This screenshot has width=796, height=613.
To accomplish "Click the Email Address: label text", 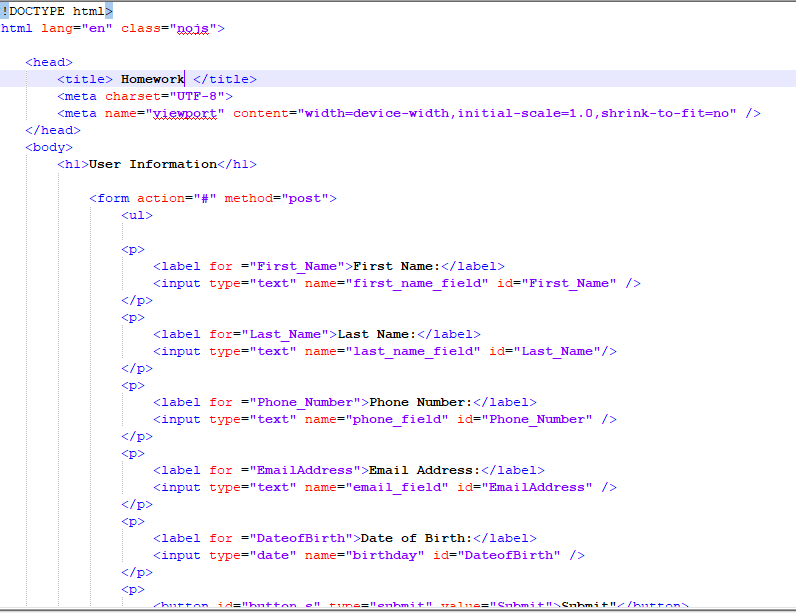I will 424,470.
